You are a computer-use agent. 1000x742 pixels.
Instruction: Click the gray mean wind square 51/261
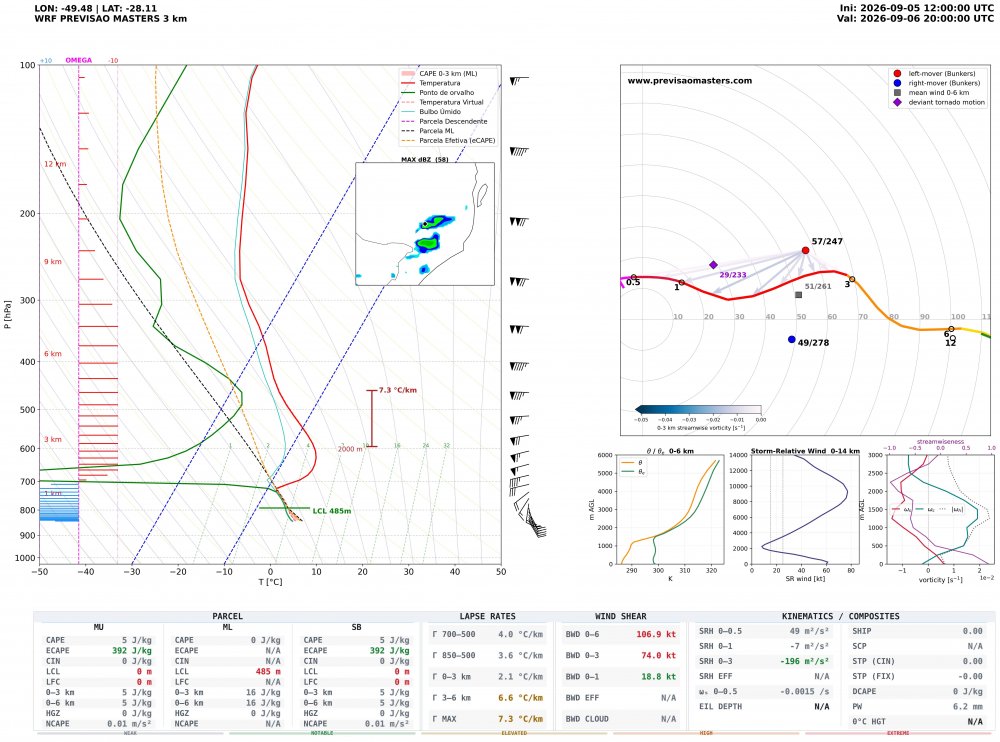point(798,295)
